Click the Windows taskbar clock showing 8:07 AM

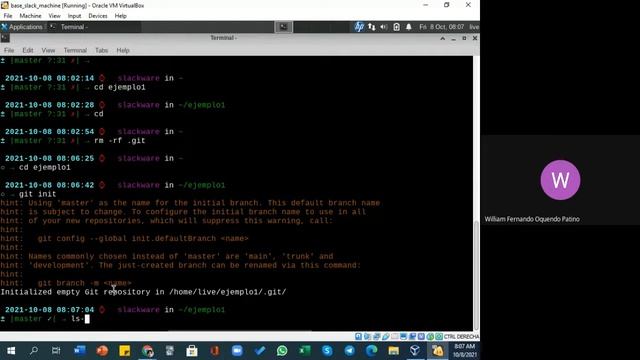coord(464,351)
